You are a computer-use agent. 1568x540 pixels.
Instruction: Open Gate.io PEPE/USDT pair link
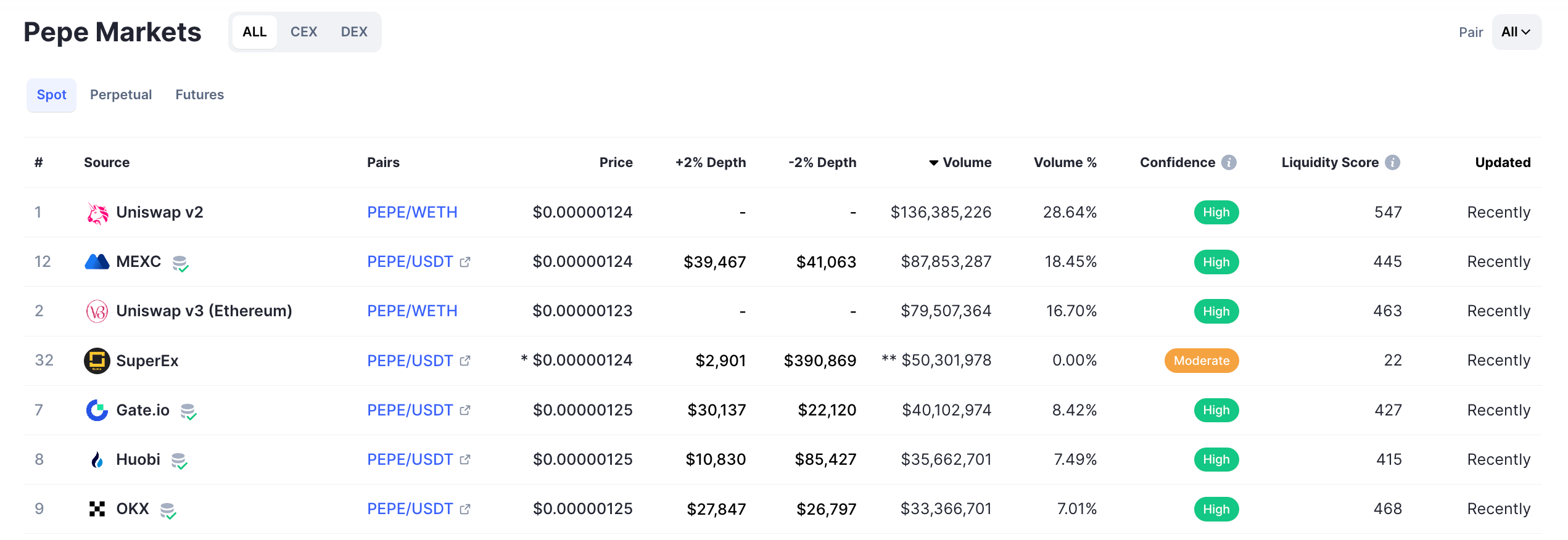[x=410, y=410]
